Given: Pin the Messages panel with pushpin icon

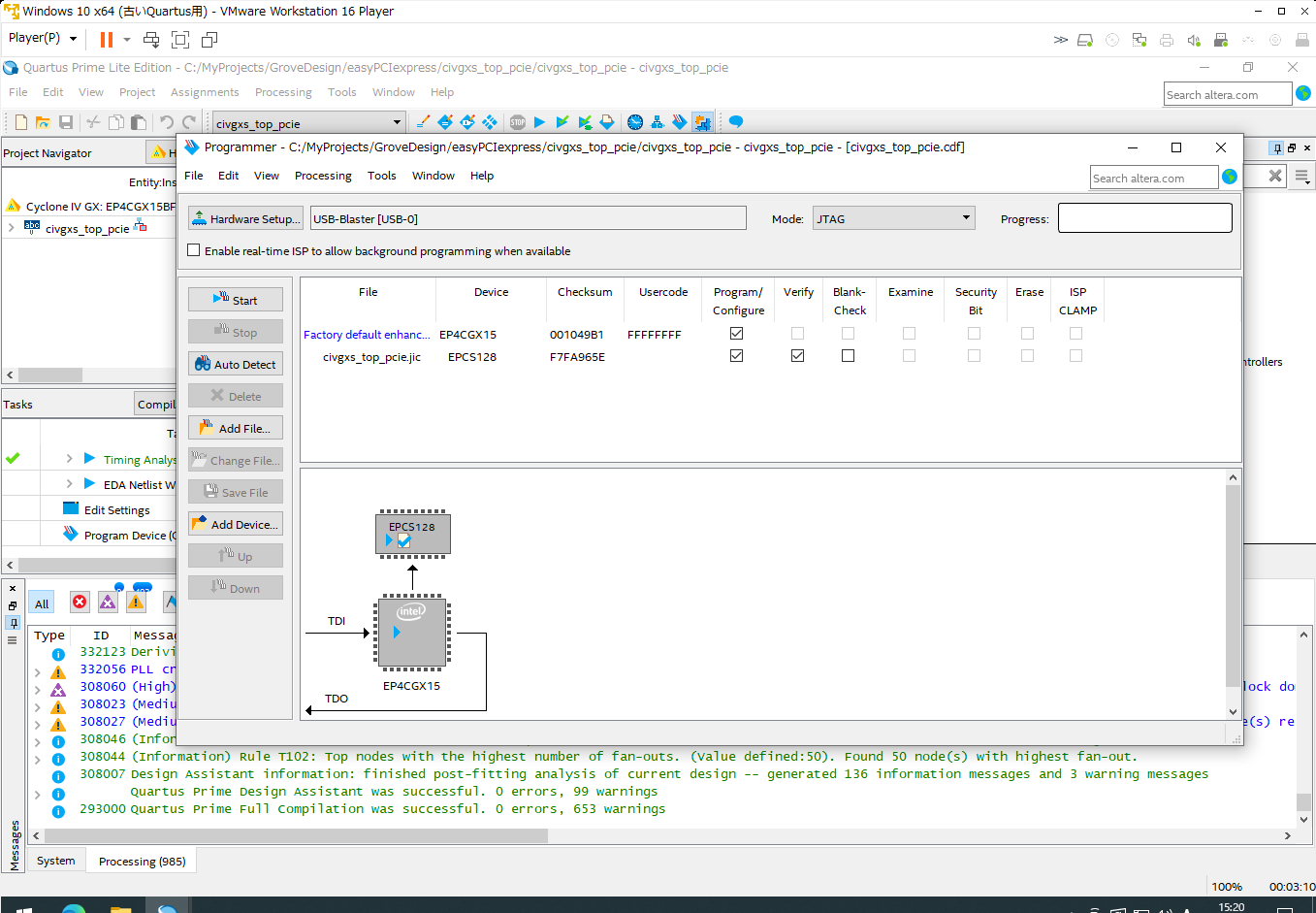Looking at the screenshot, I should click(x=13, y=623).
